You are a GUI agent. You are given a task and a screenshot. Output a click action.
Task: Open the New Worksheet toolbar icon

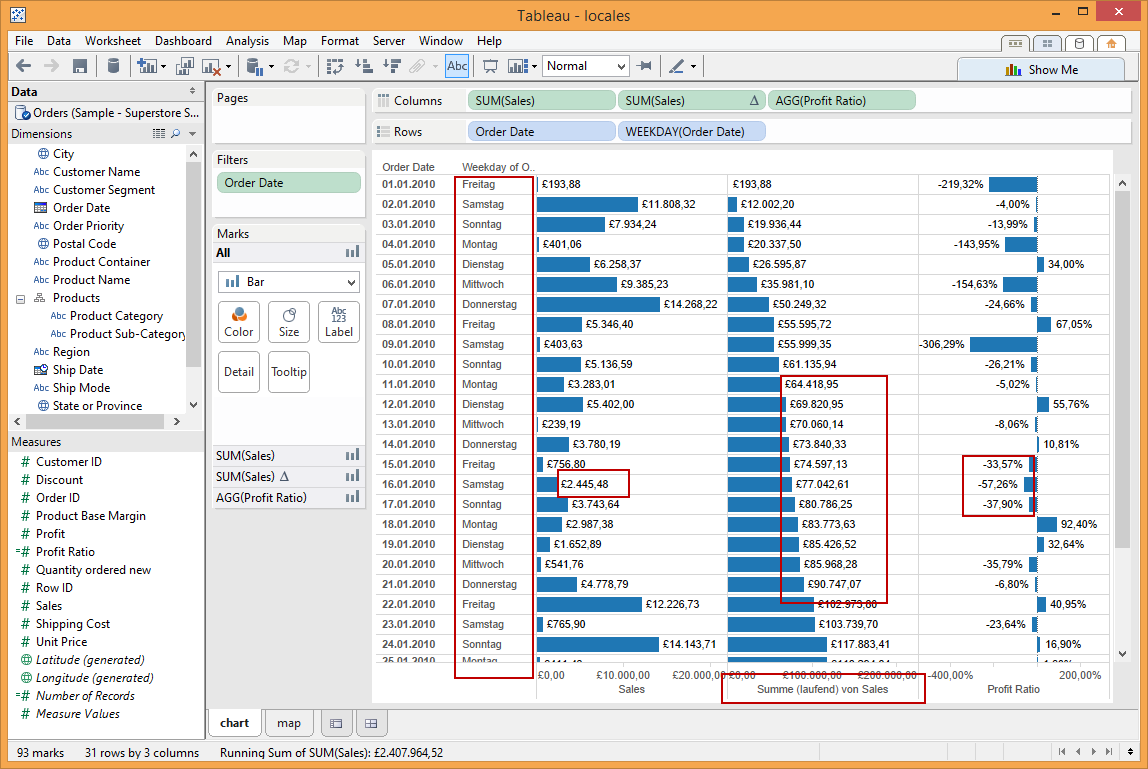(148, 66)
